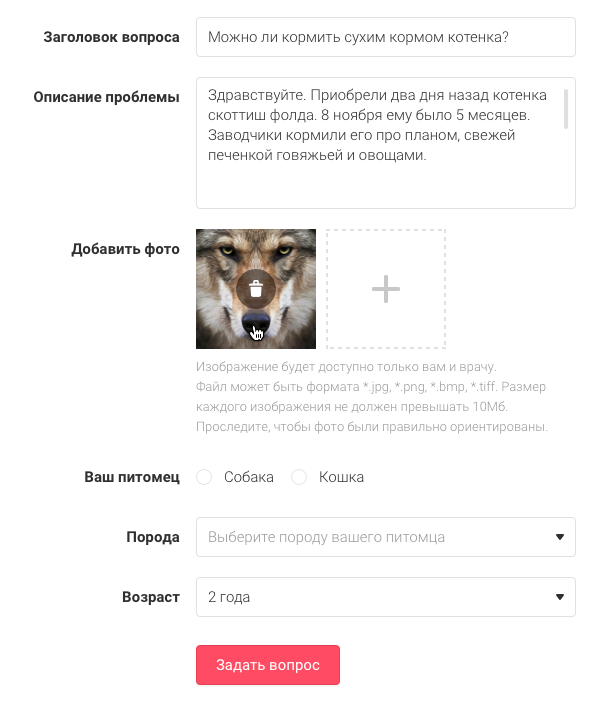
Task: Click the Описание проблемы field label
Action: (x=106, y=97)
